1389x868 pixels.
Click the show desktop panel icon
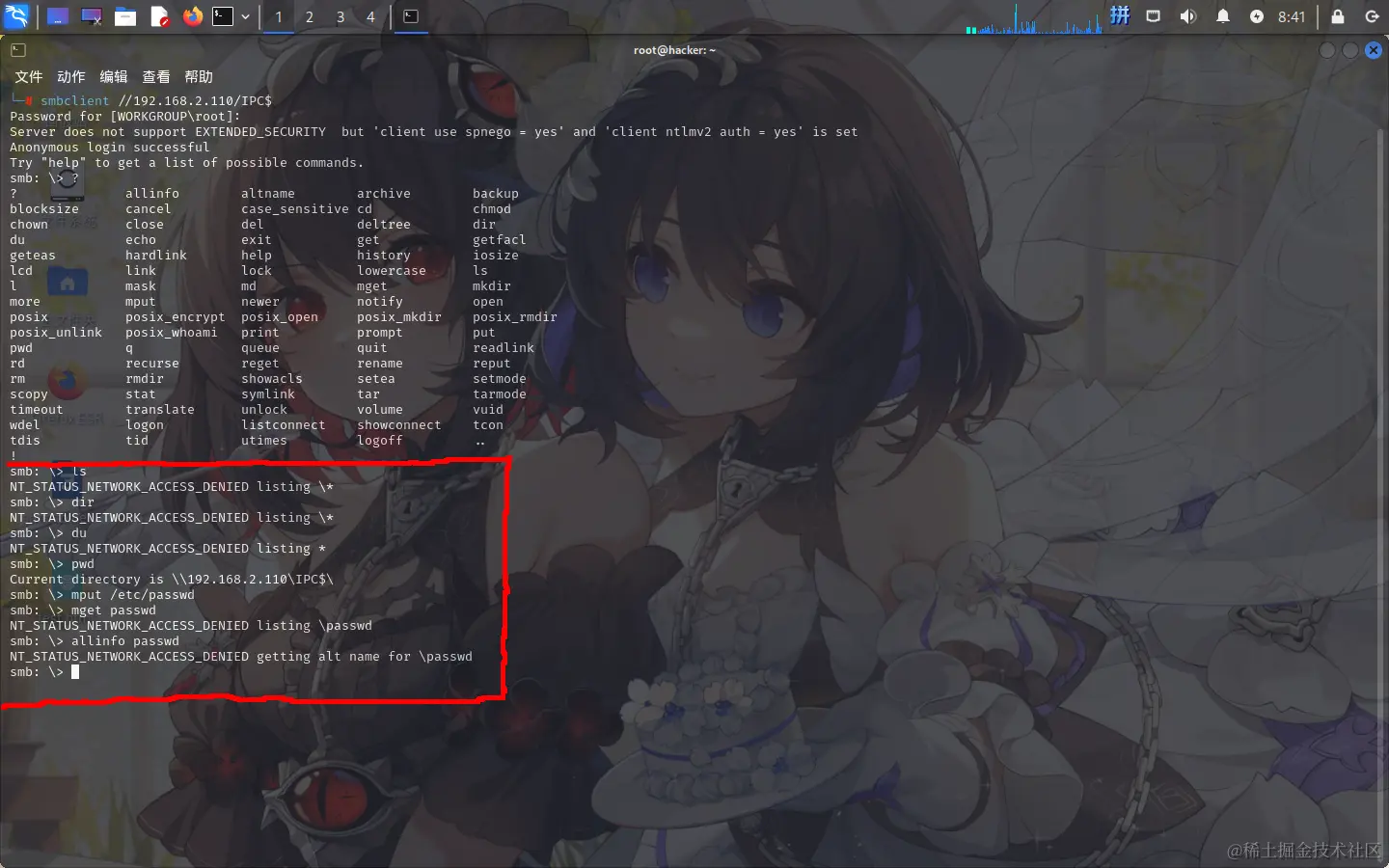coord(58,16)
